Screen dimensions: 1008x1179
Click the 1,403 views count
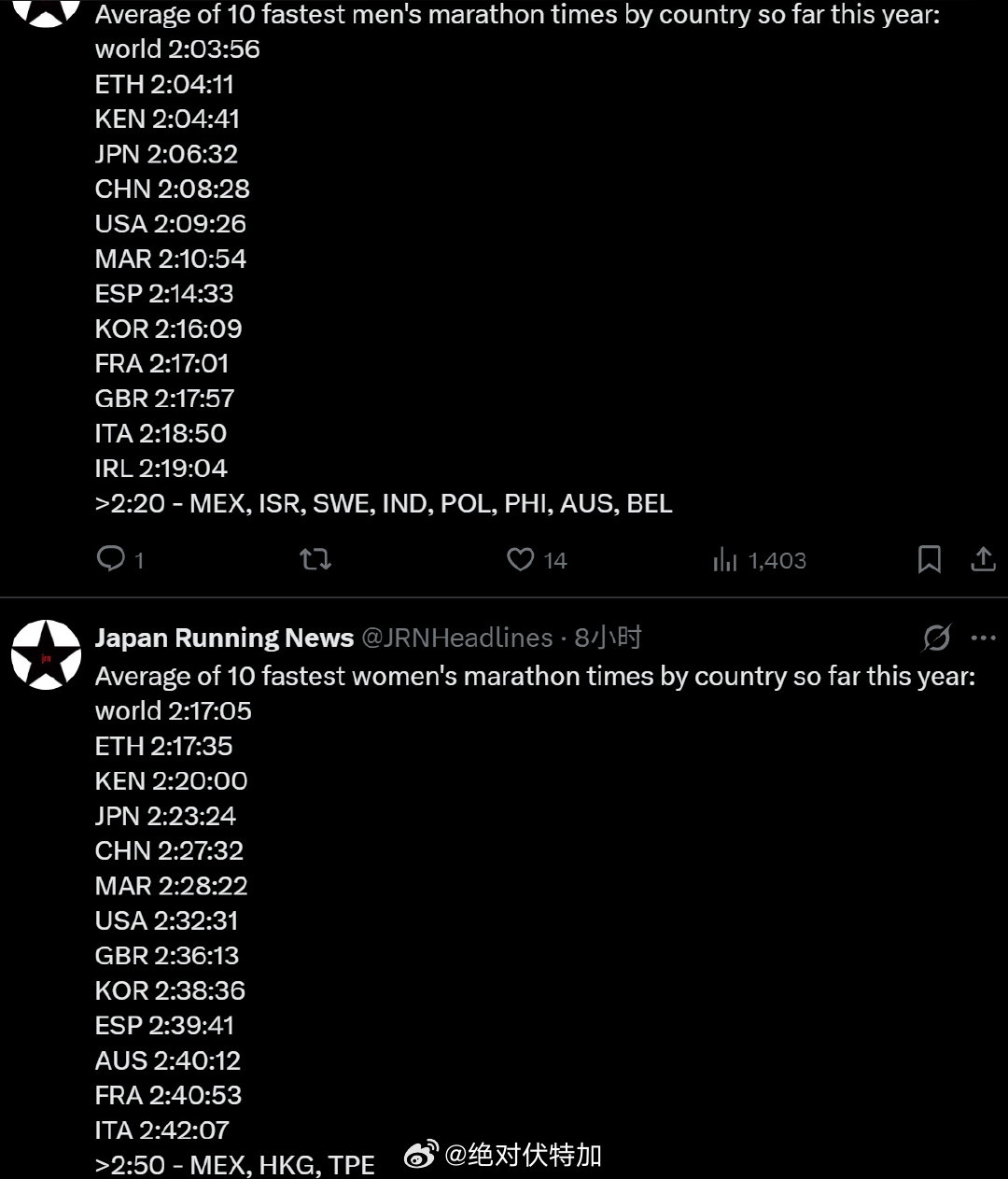(777, 561)
